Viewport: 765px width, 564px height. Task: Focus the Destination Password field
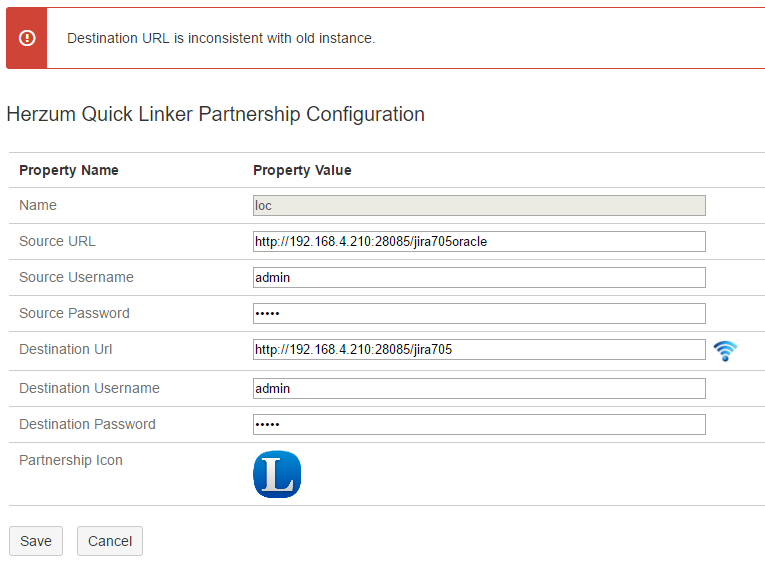point(479,424)
